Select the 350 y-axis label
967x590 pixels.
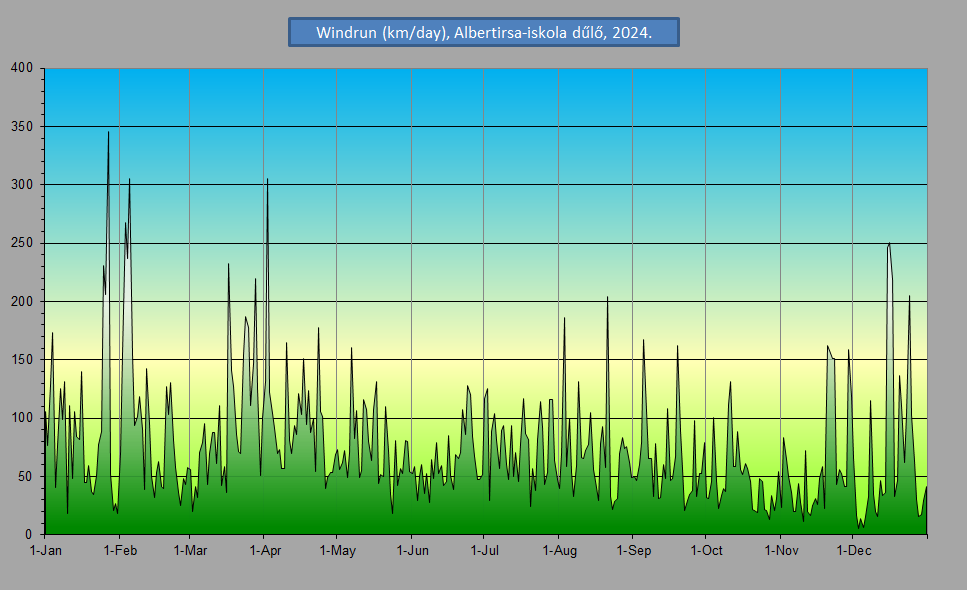(22, 127)
